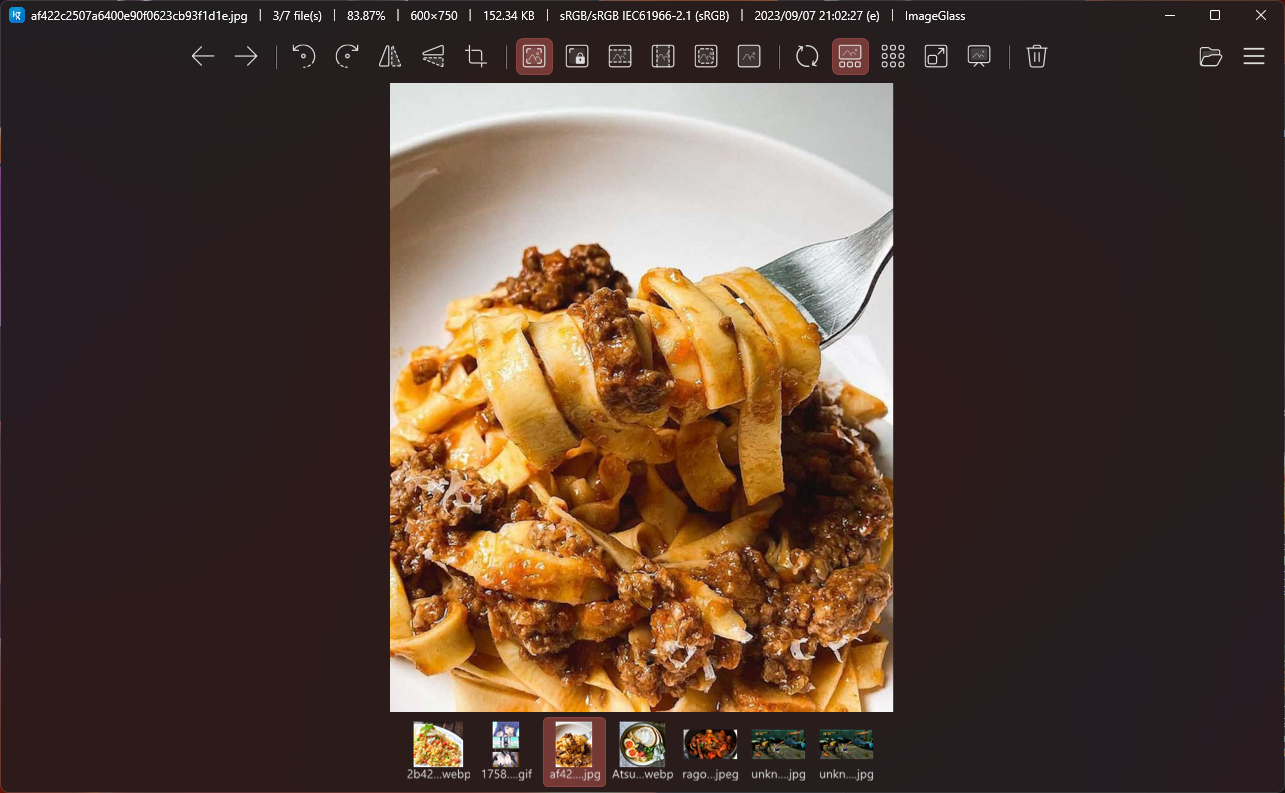
Task: Select the af42....jpg thumbnail
Action: click(574, 751)
